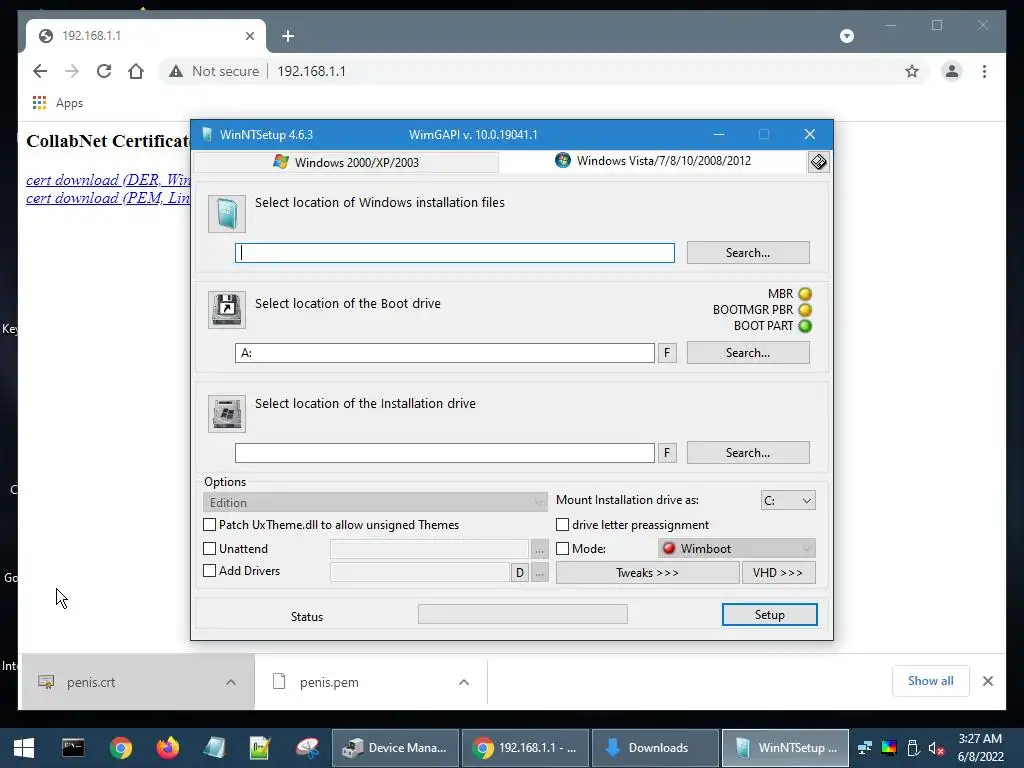The width and height of the screenshot is (1024, 768).
Task: Launch Command Prompt from the taskbar
Action: click(73, 748)
